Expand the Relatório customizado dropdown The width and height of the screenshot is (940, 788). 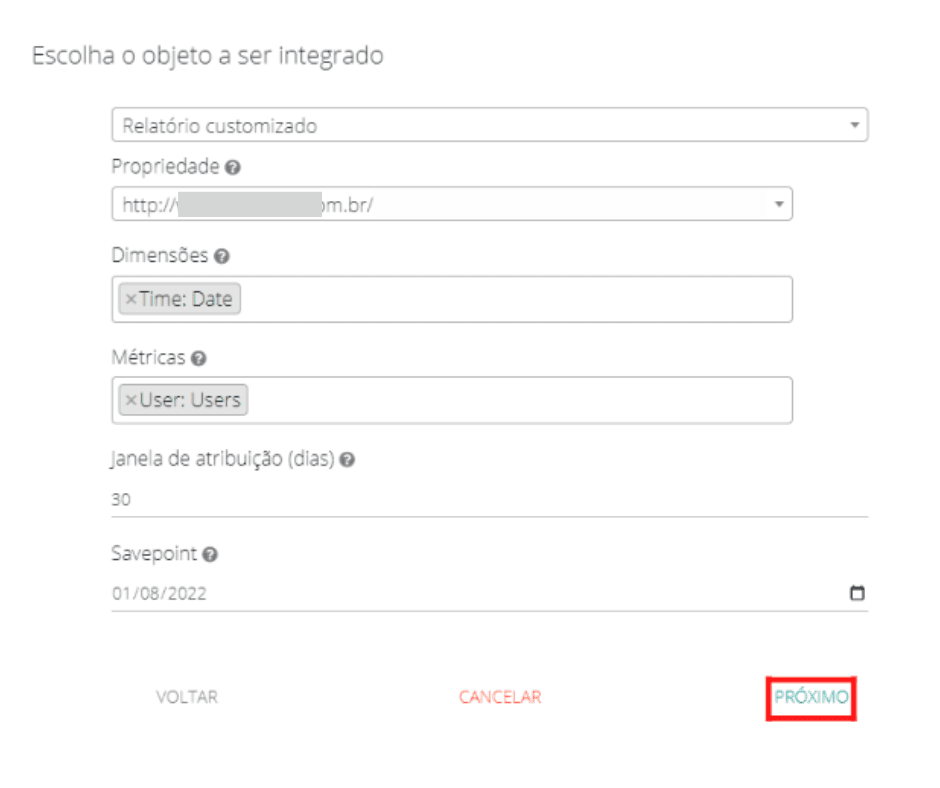(854, 126)
